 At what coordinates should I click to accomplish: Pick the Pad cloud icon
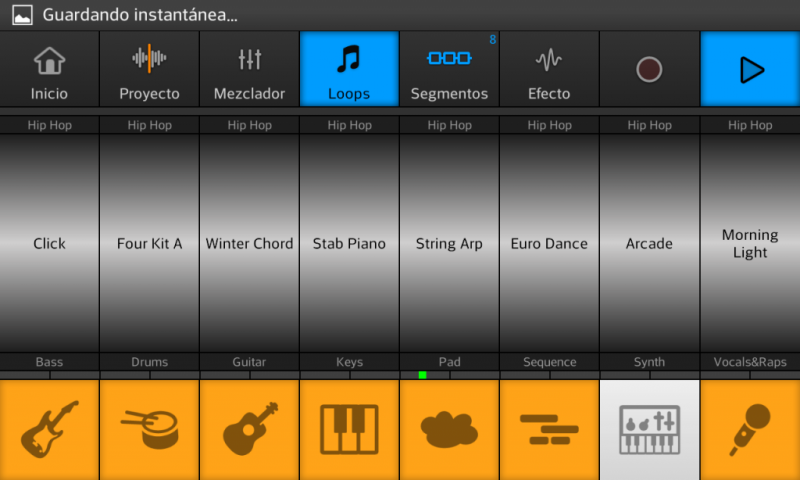(449, 429)
